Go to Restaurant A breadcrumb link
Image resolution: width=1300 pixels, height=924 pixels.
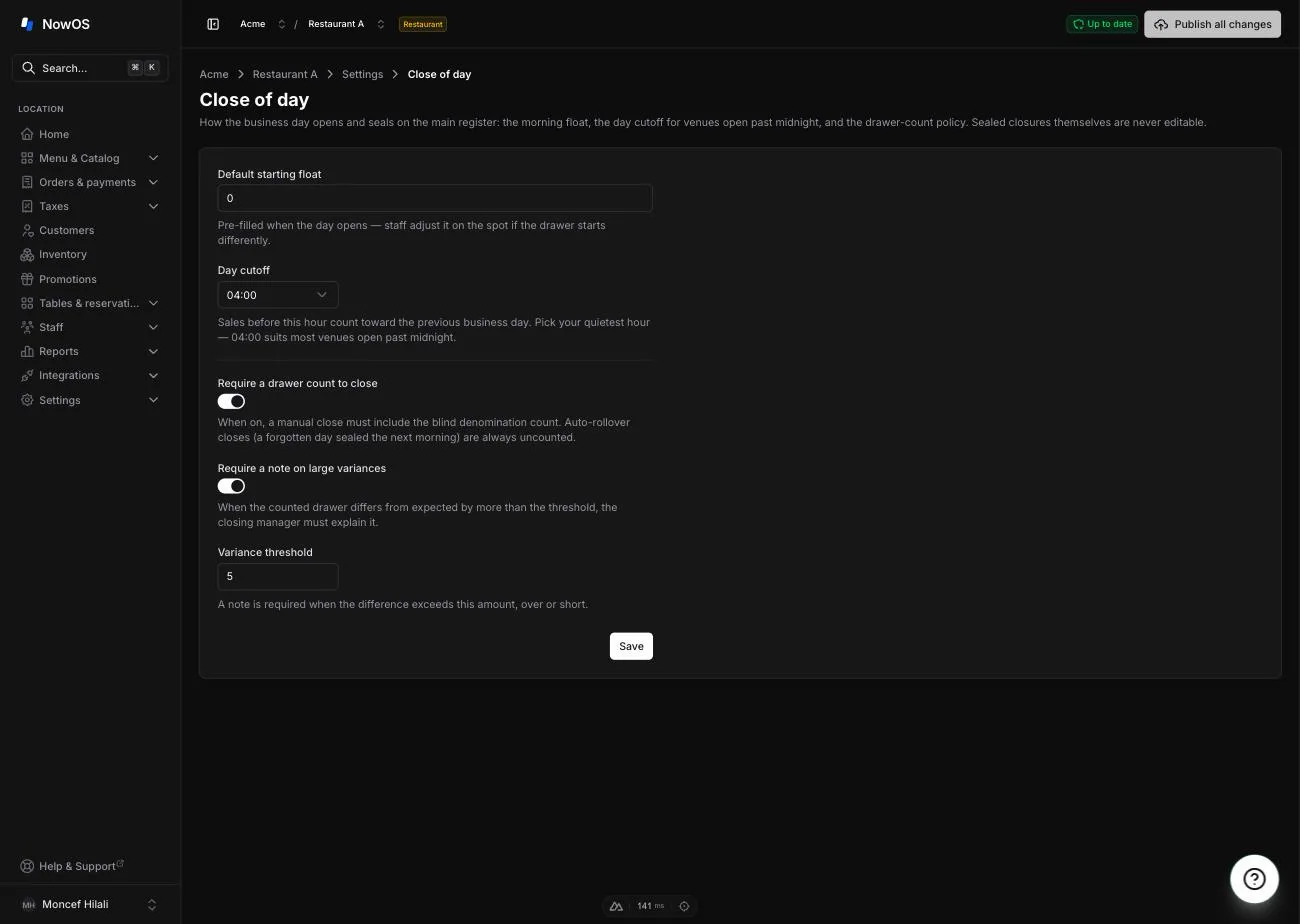[x=285, y=74]
